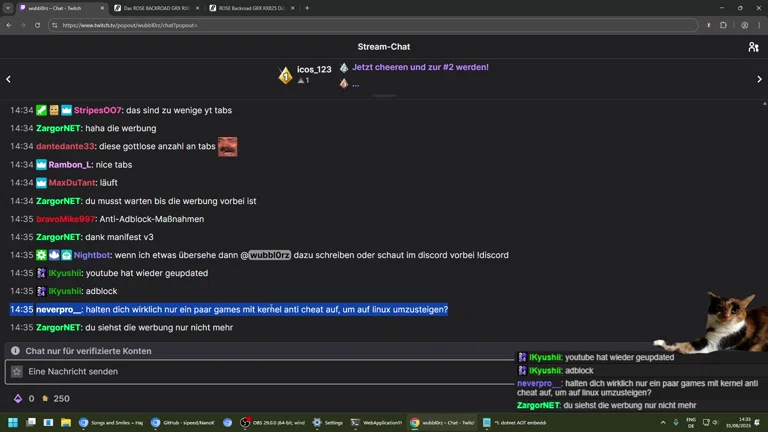Open a new browser tab
The height and width of the screenshot is (432, 768).
click(x=307, y=8)
